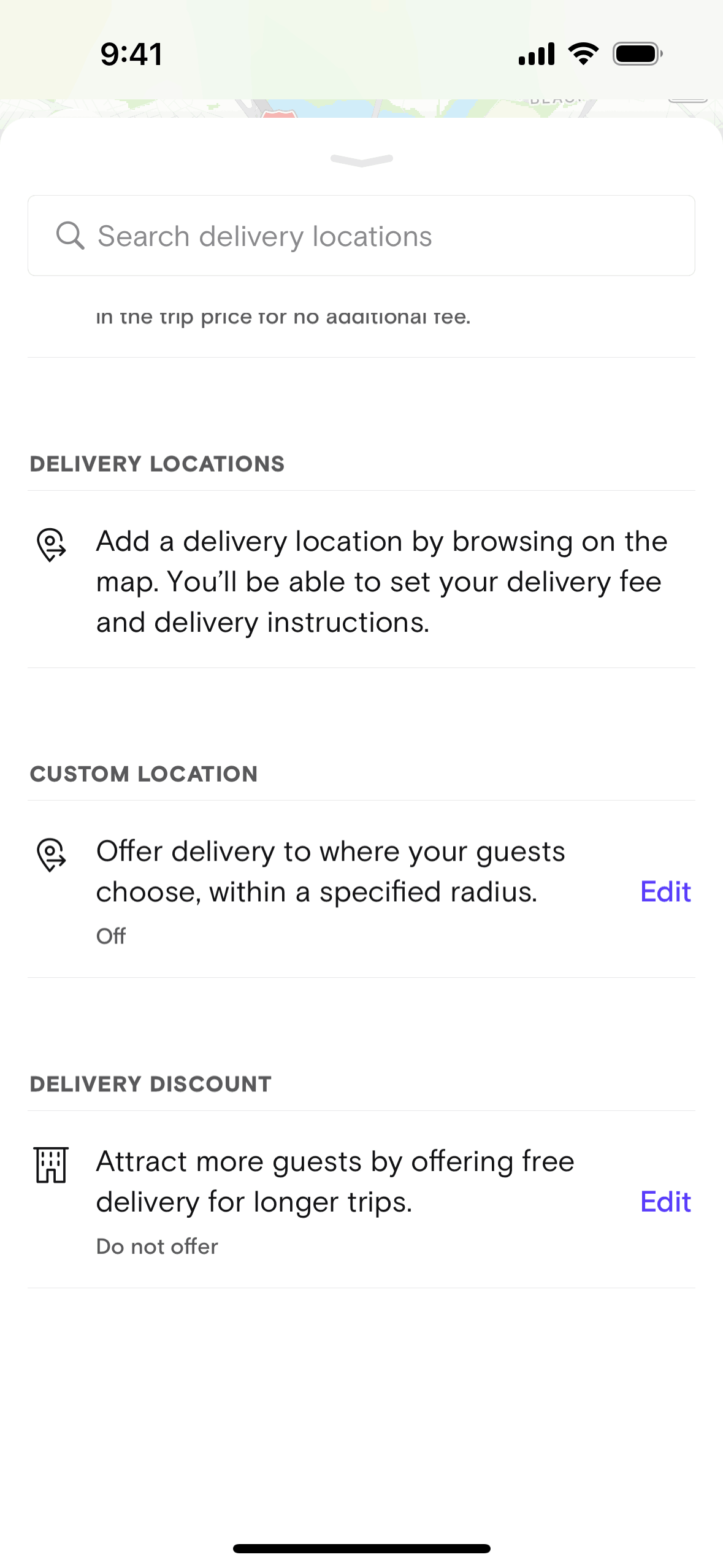Tap the home indicator bar
Screen dimensions: 723x1568
pos(361,1548)
